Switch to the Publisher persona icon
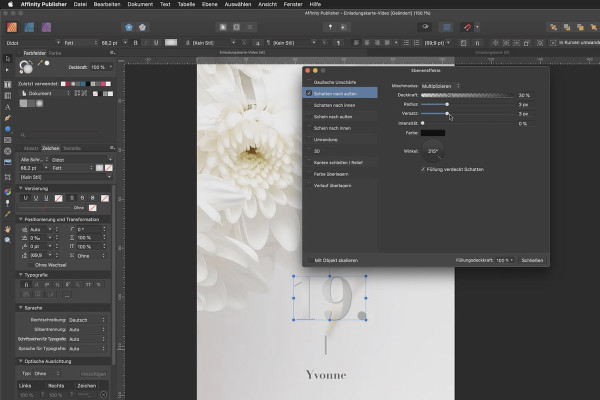Viewport: 600px width, 400px height. pos(12,27)
